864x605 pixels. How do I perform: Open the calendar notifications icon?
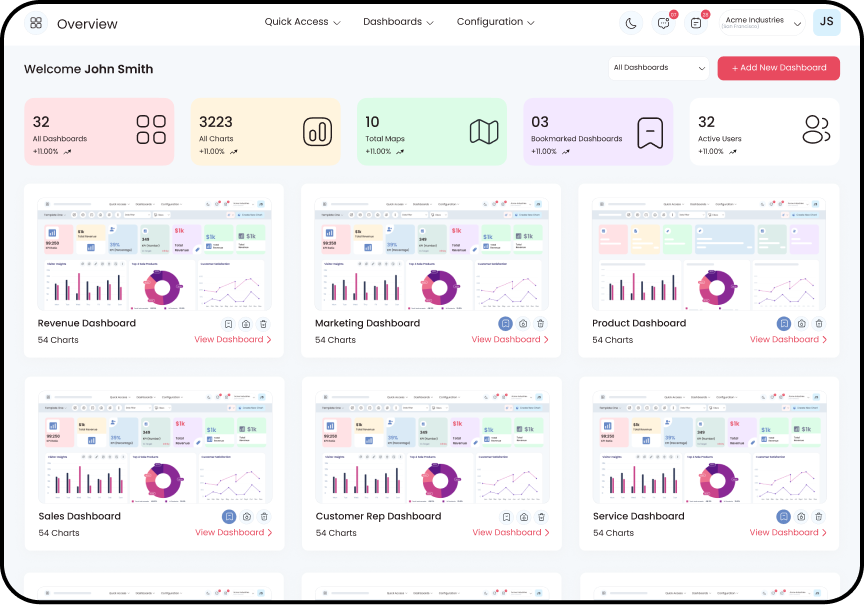point(696,23)
